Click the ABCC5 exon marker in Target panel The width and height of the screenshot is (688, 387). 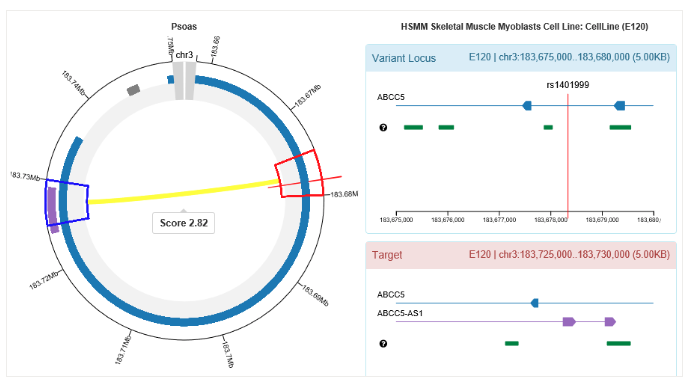(534, 303)
